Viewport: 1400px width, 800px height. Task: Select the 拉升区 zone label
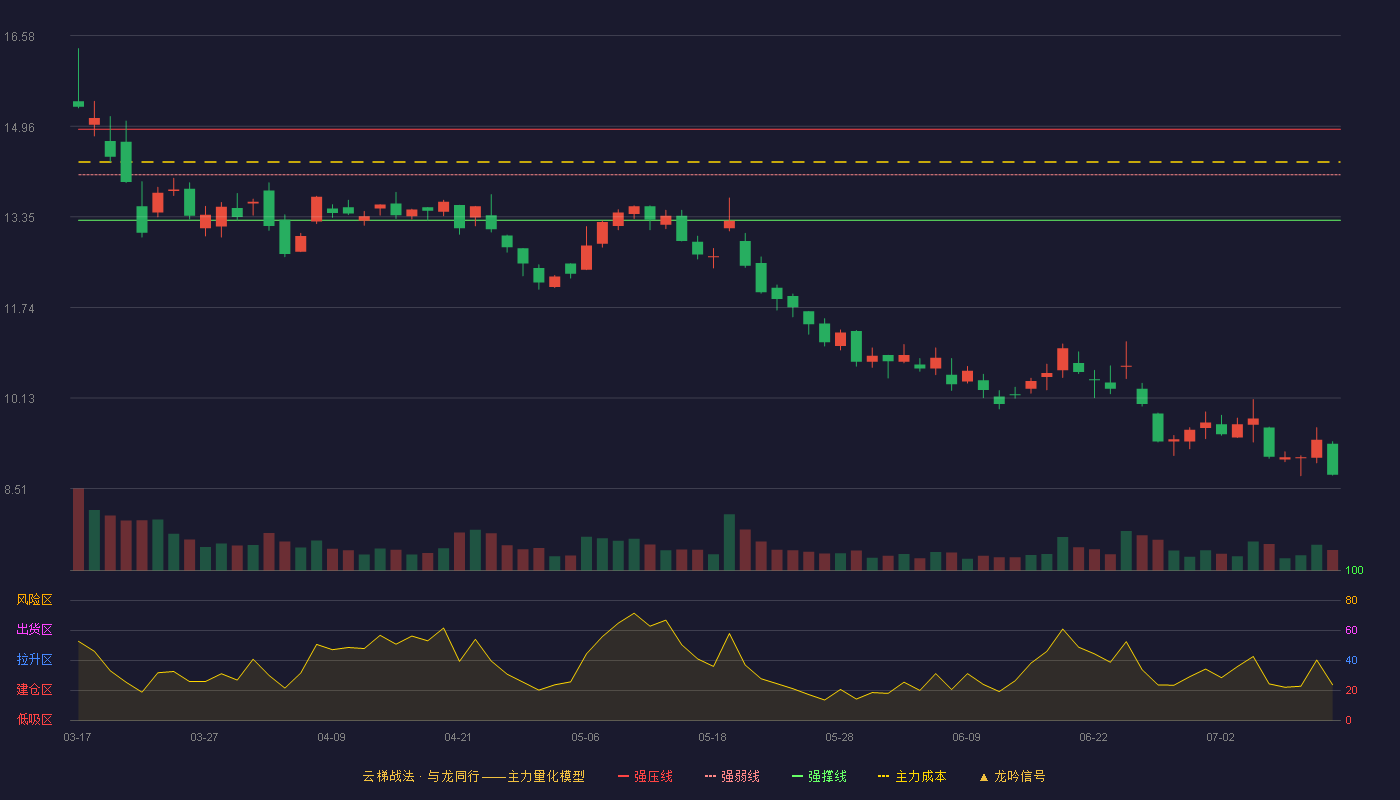pyautogui.click(x=34, y=660)
